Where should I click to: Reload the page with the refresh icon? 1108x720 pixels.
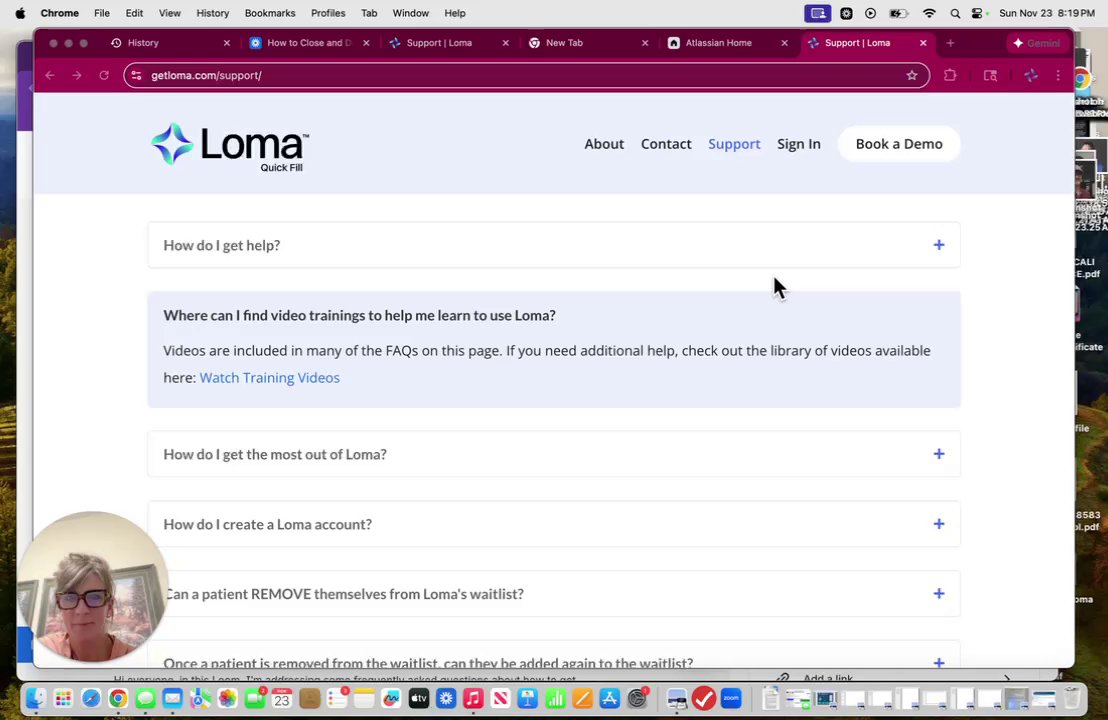(104, 76)
